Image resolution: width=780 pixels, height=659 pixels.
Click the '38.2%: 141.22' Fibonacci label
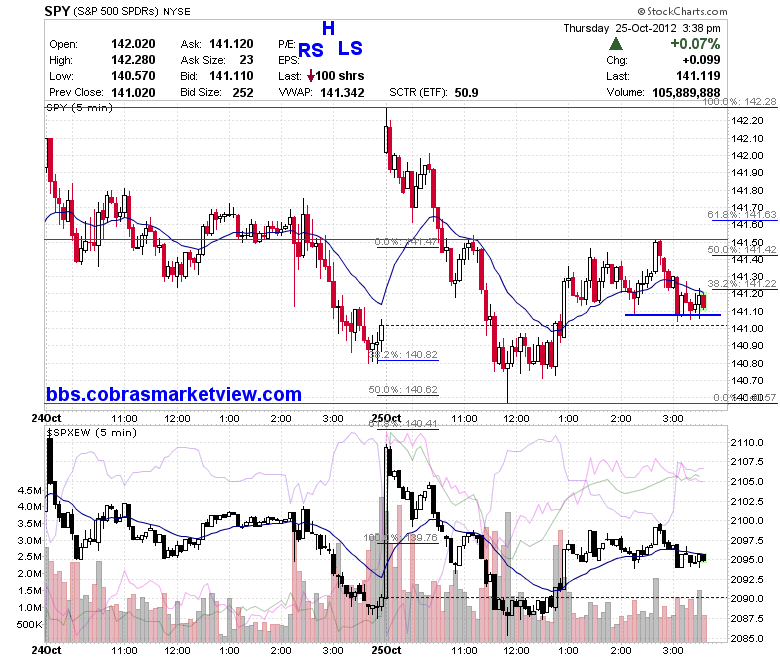[742, 283]
